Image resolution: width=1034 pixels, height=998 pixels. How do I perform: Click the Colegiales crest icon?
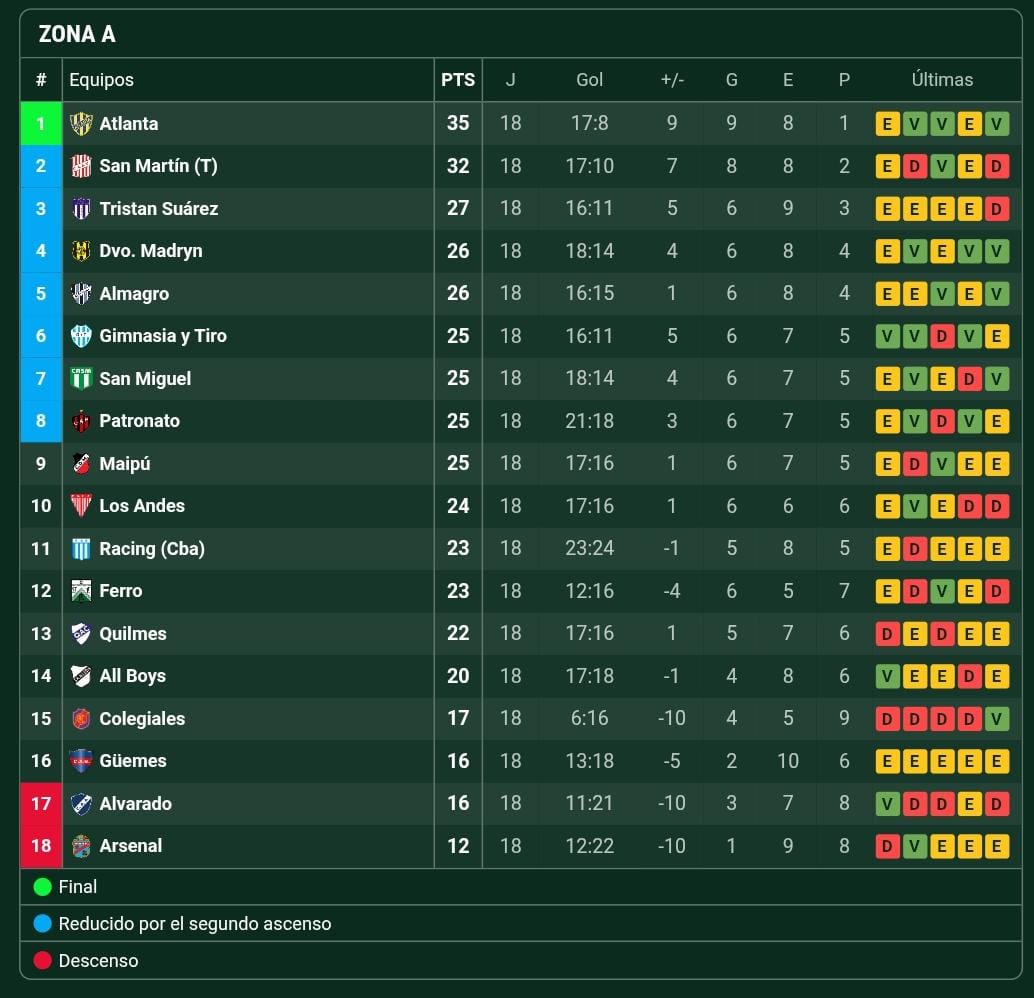[x=81, y=718]
